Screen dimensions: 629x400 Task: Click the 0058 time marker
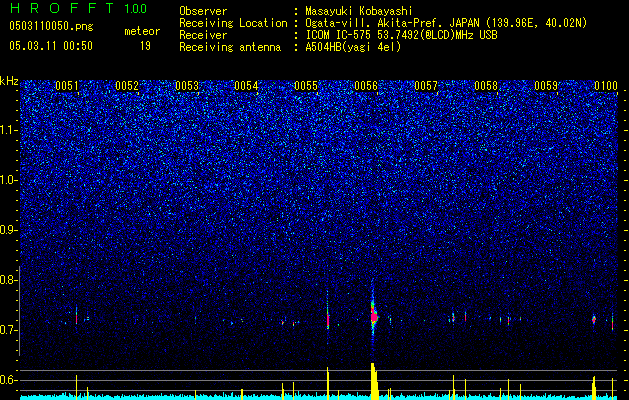click(486, 86)
